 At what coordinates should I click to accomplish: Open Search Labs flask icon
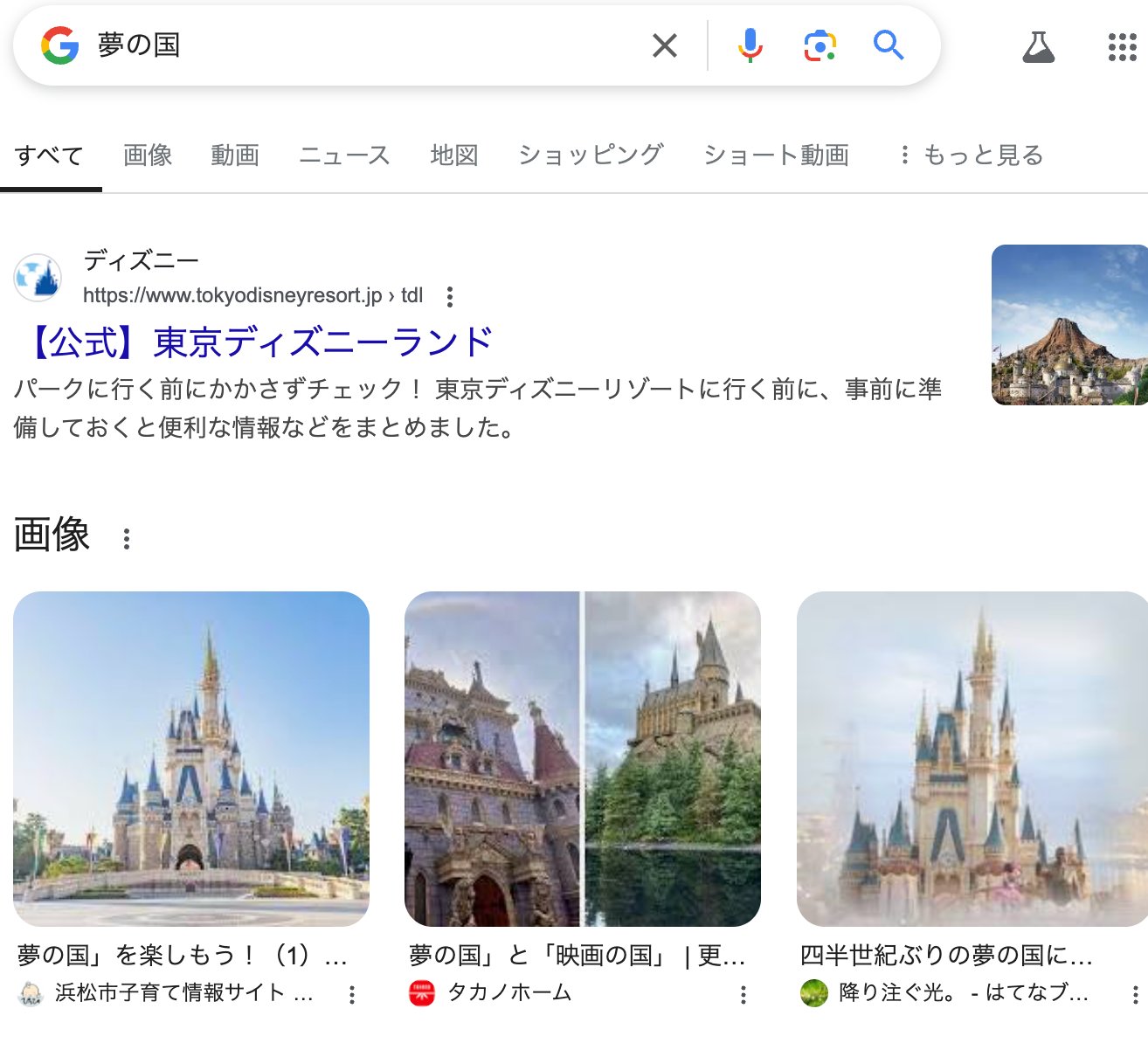[1039, 46]
